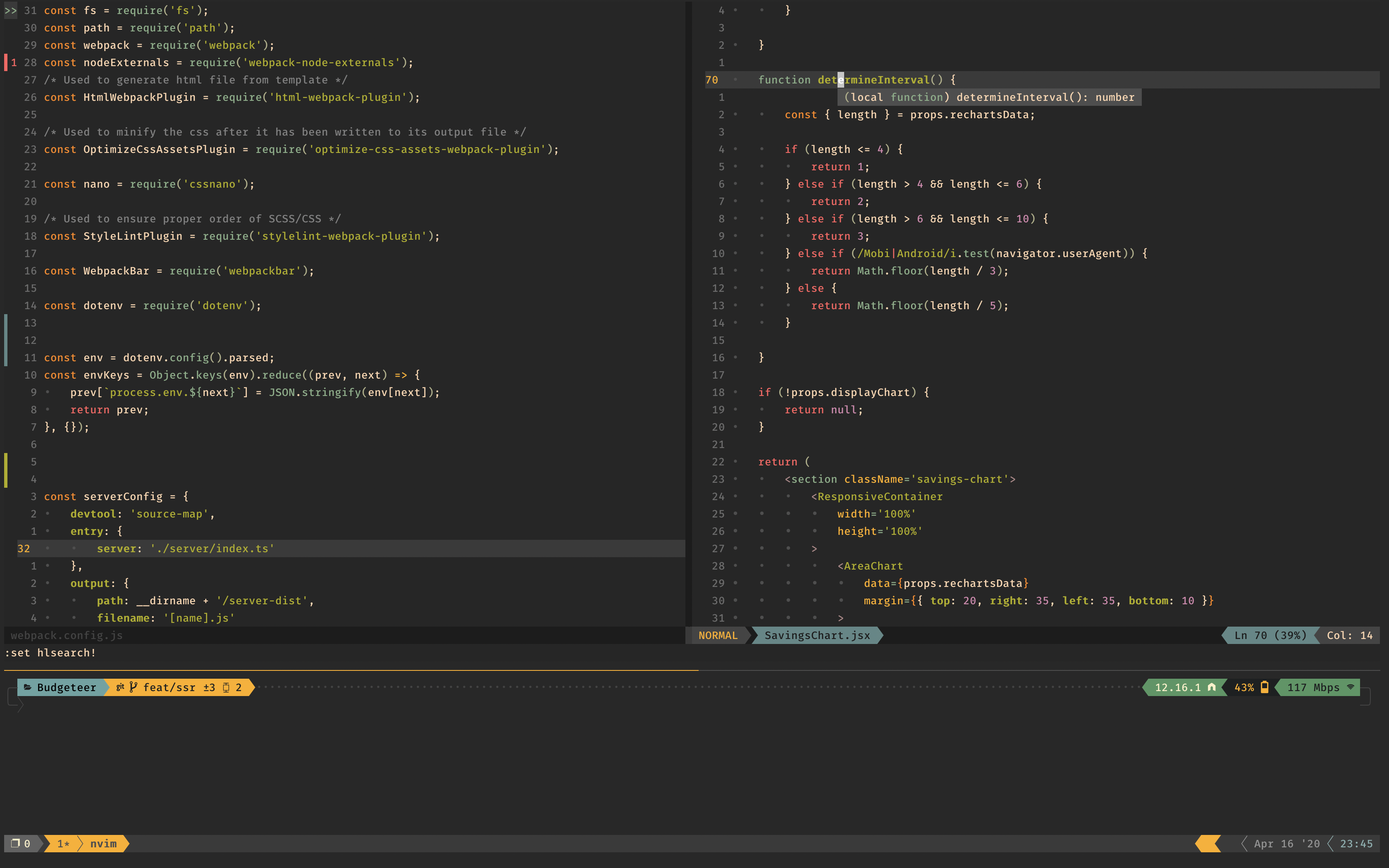Click the determineInterval hover signature popup

[x=989, y=97]
